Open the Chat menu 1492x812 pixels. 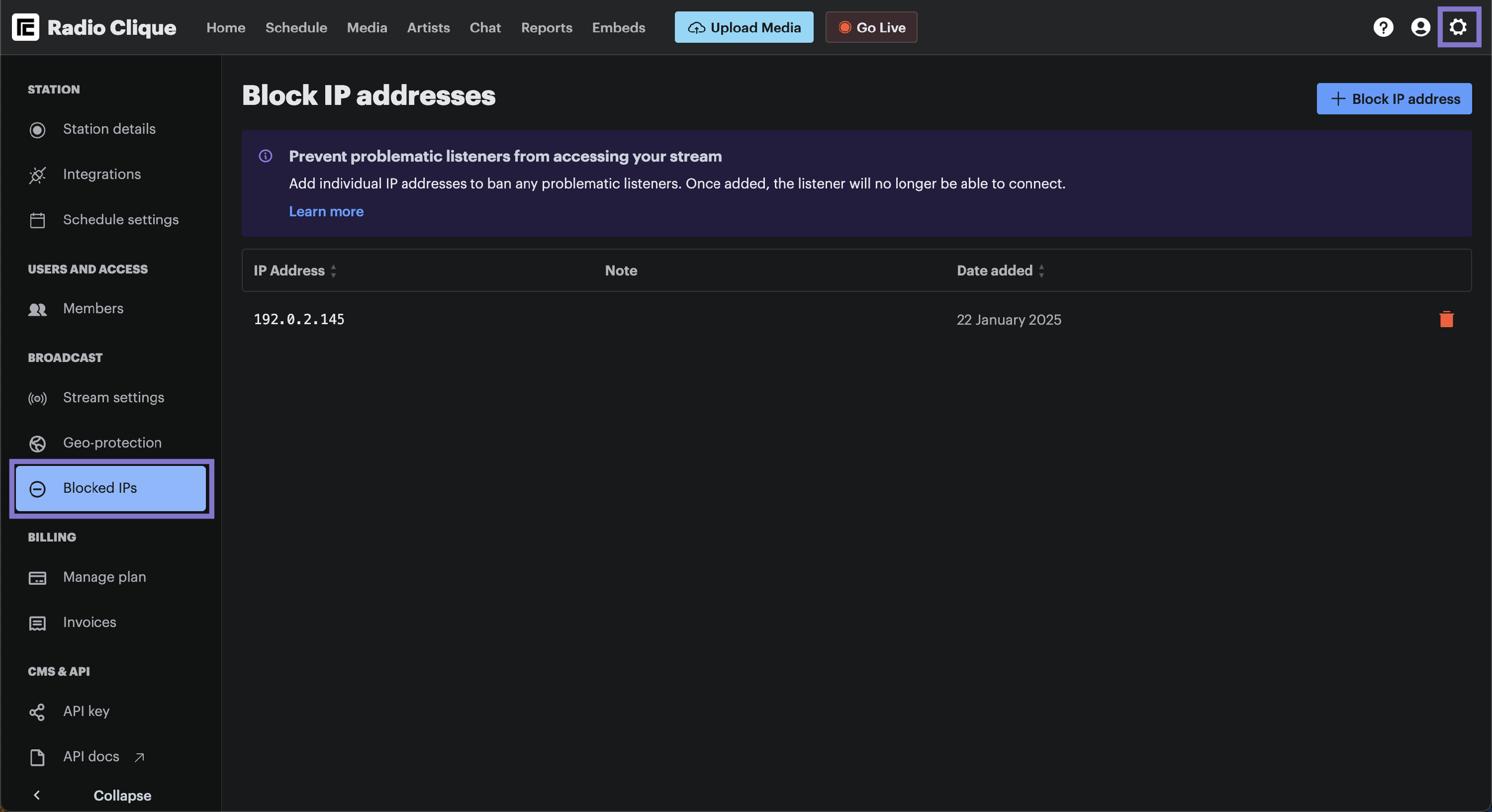(485, 27)
